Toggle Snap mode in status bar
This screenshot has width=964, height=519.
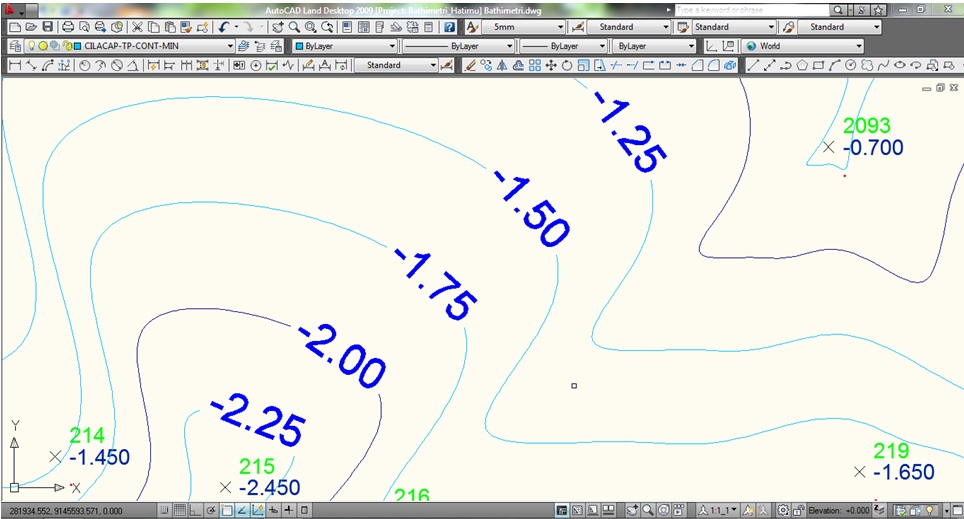click(x=164, y=510)
